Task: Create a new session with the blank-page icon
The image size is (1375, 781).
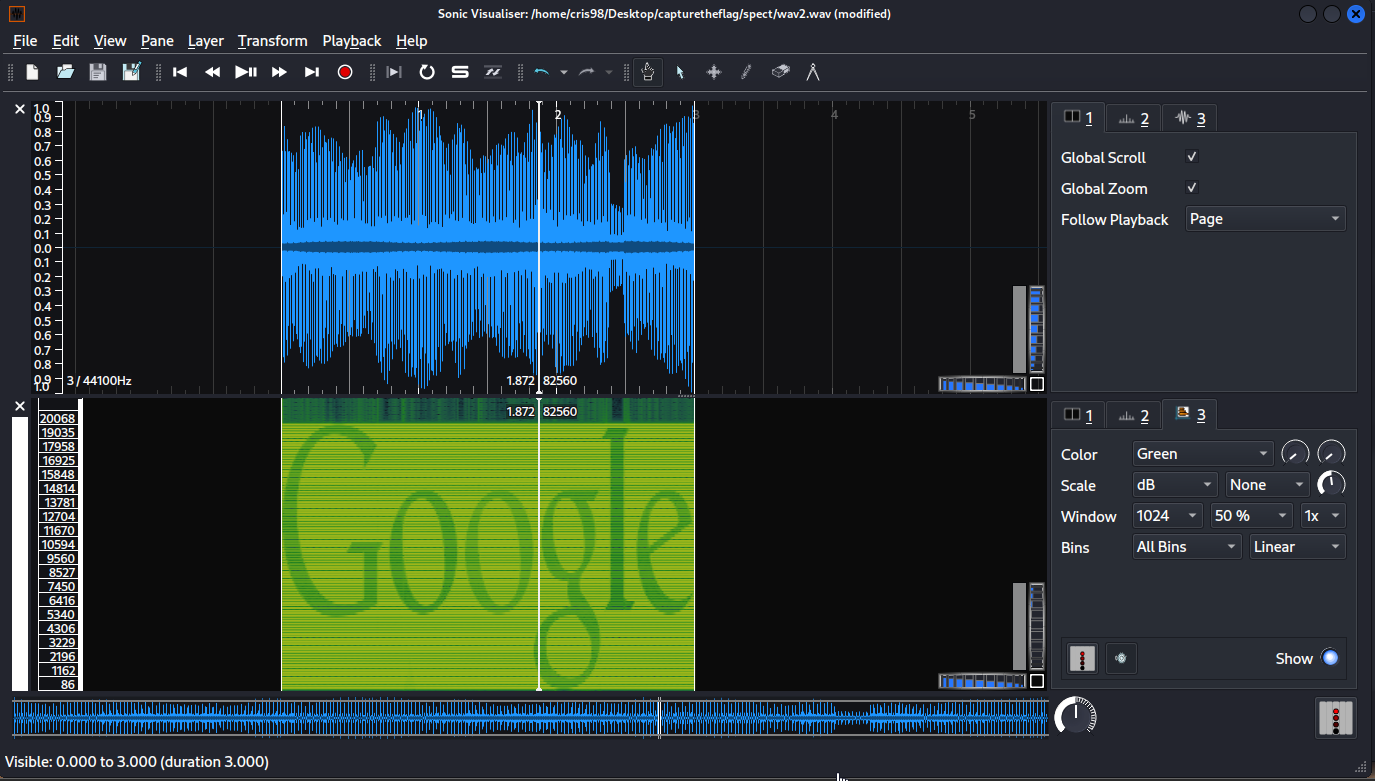Action: (33, 72)
